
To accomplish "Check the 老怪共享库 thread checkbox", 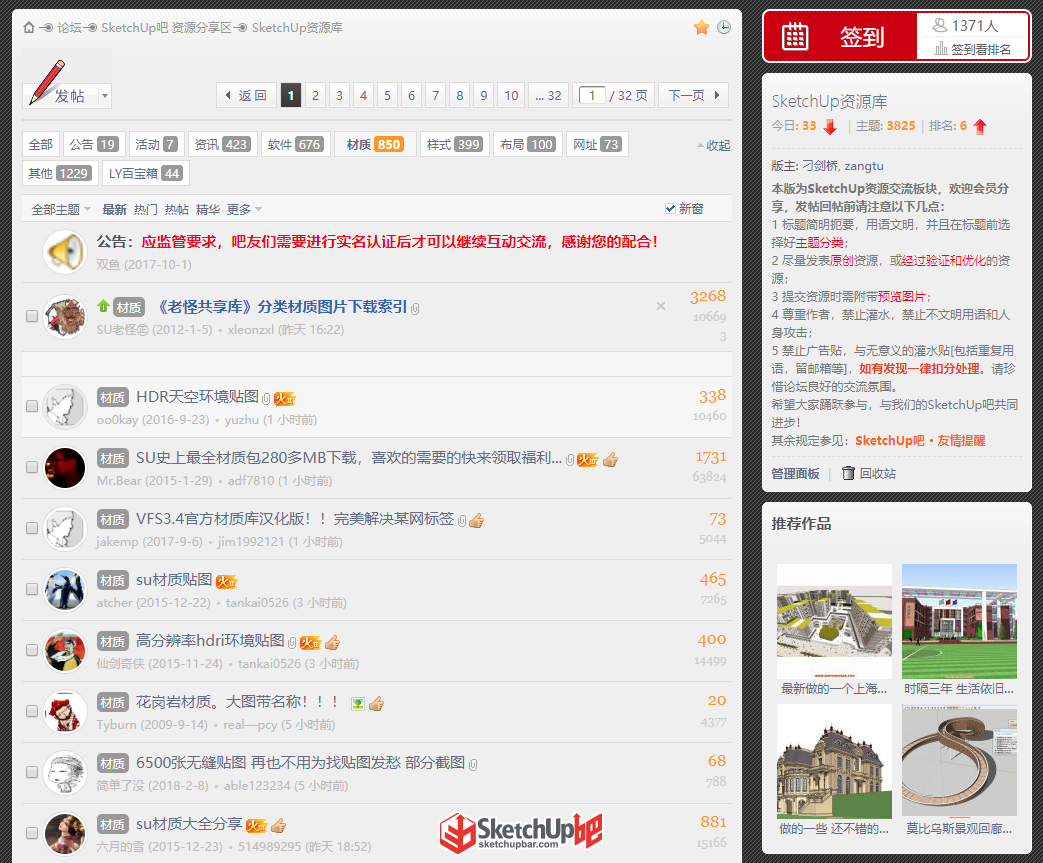I will [x=32, y=316].
